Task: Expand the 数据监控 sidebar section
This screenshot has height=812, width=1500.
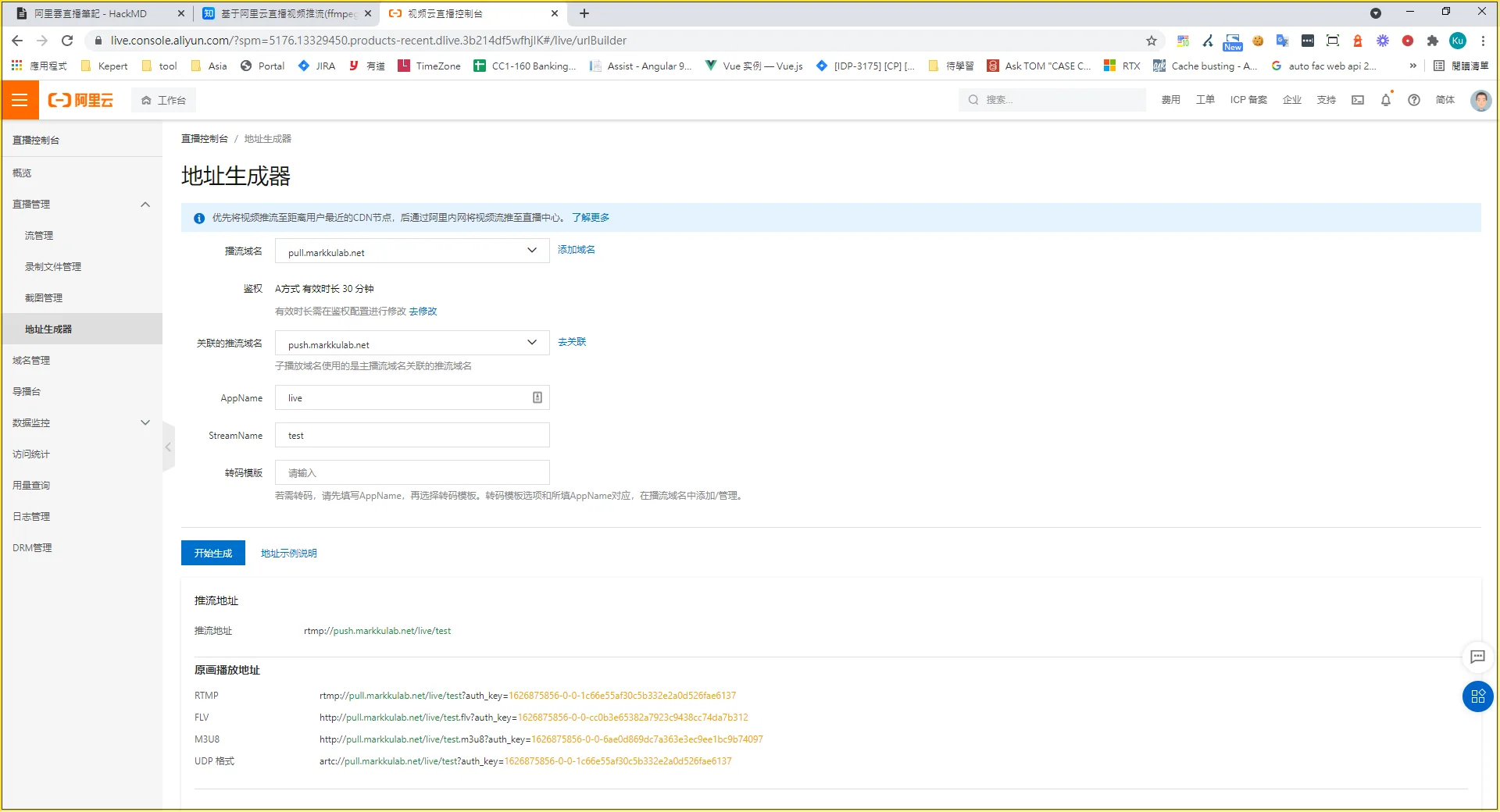Action: [x=145, y=422]
